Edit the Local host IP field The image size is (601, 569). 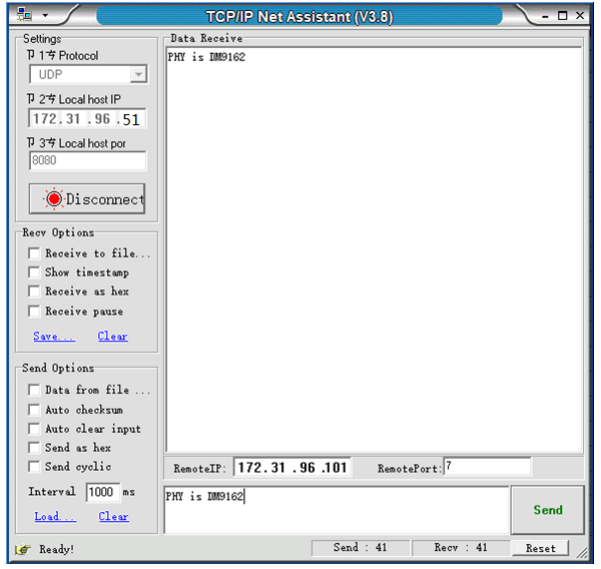tap(87, 118)
